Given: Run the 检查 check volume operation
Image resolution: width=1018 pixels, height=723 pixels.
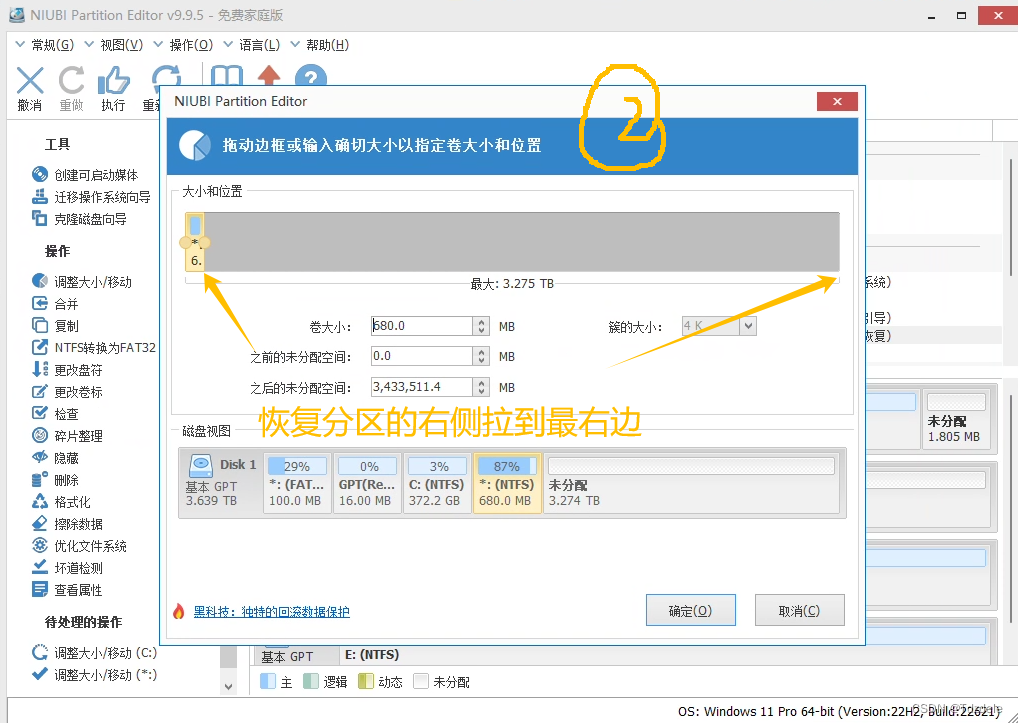Looking at the screenshot, I should point(55,414).
